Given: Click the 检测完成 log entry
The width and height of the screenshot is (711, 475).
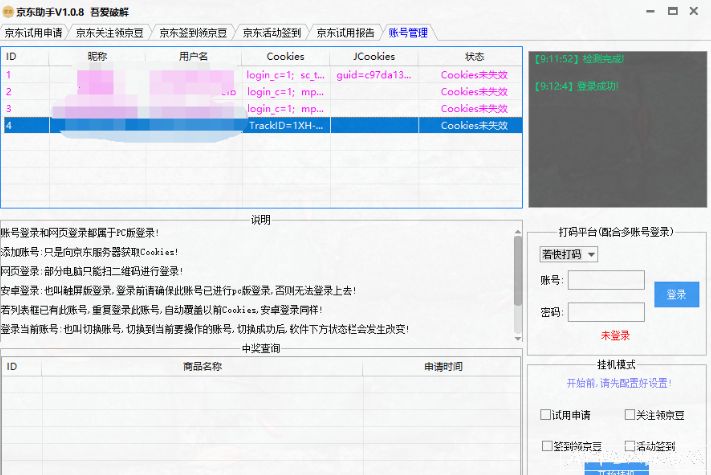Looking at the screenshot, I should click(x=579, y=58).
